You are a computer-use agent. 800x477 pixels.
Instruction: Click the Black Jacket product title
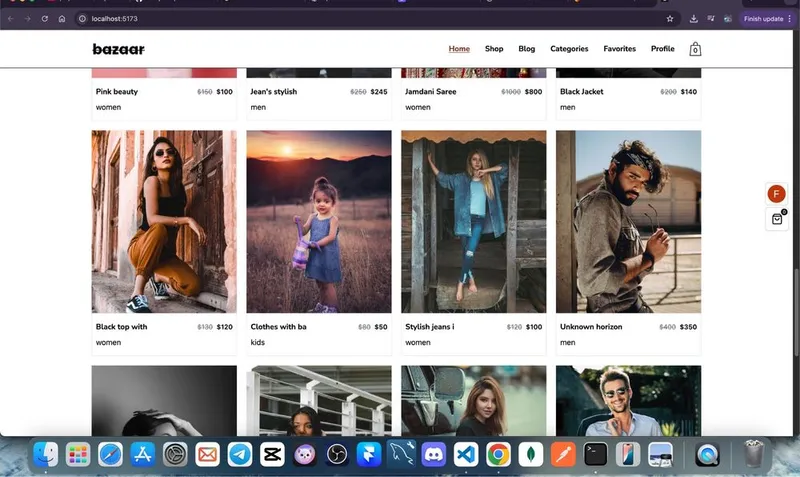tap(582, 92)
